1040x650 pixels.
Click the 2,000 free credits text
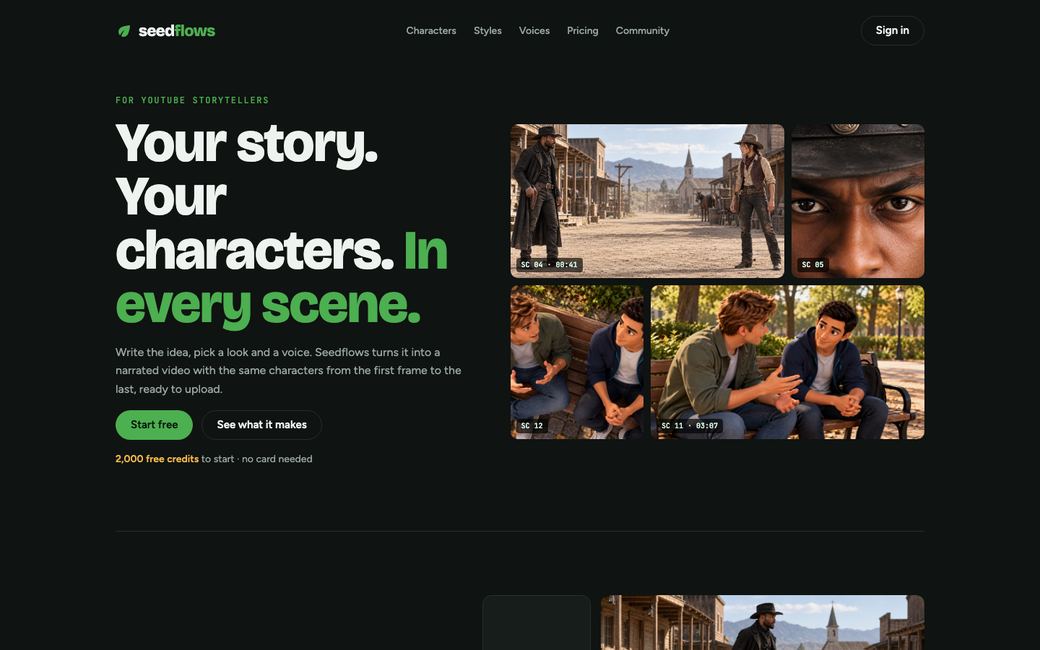pyautogui.click(x=157, y=459)
